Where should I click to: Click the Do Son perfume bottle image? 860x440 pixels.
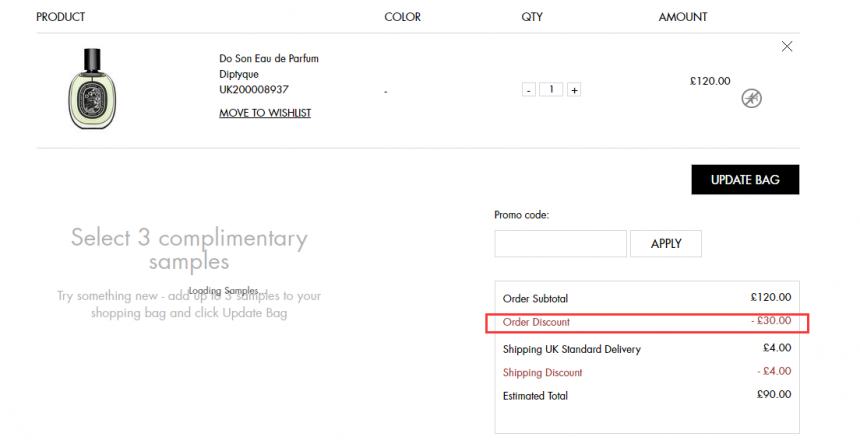pos(92,89)
